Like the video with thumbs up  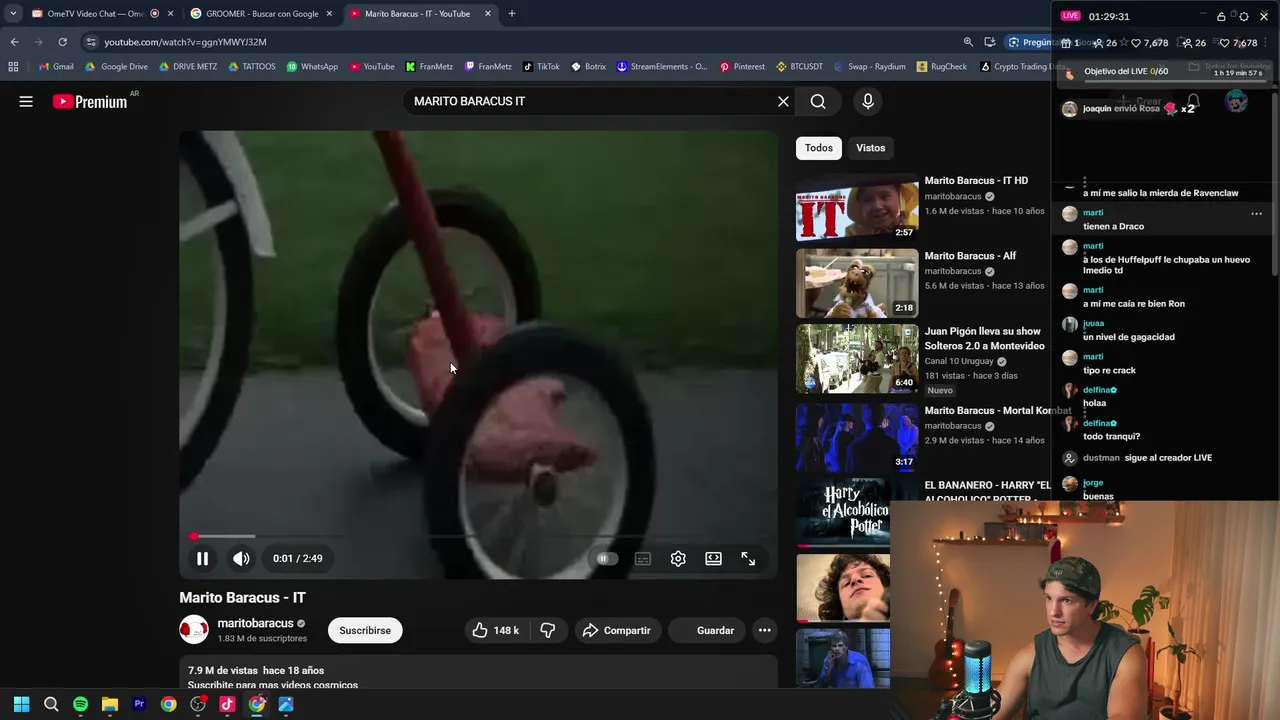[x=497, y=631]
